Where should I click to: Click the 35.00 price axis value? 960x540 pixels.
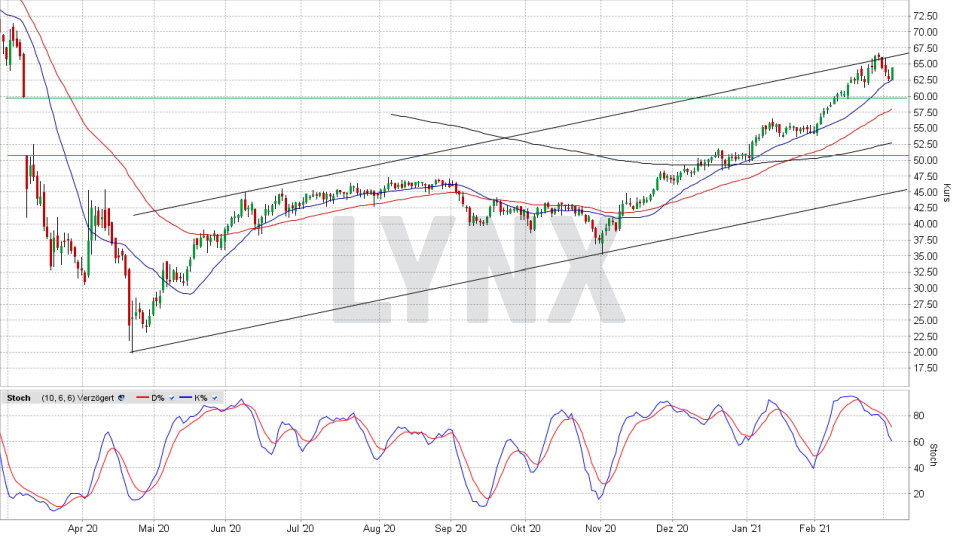[x=924, y=256]
